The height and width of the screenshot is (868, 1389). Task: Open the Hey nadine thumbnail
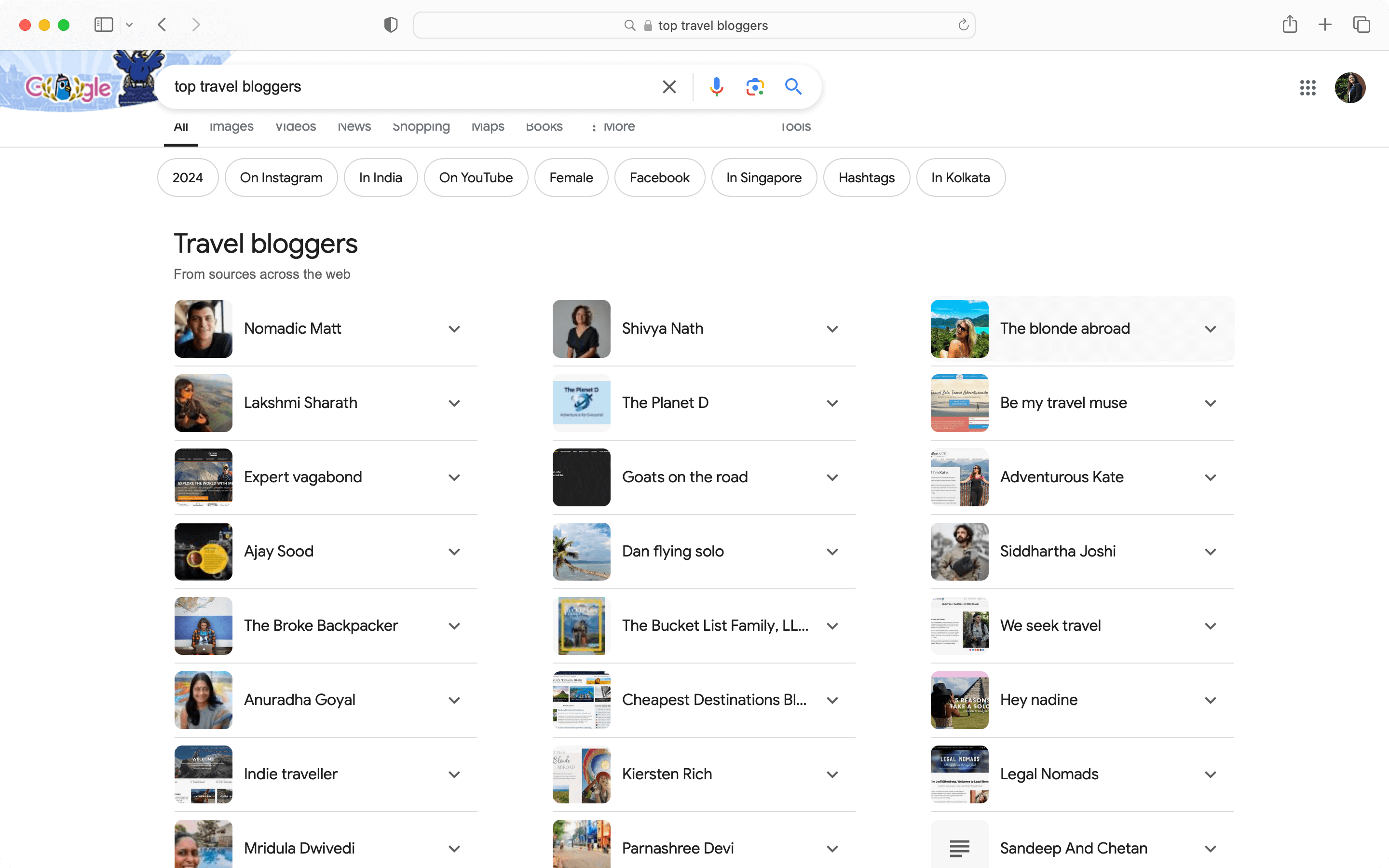click(x=960, y=700)
